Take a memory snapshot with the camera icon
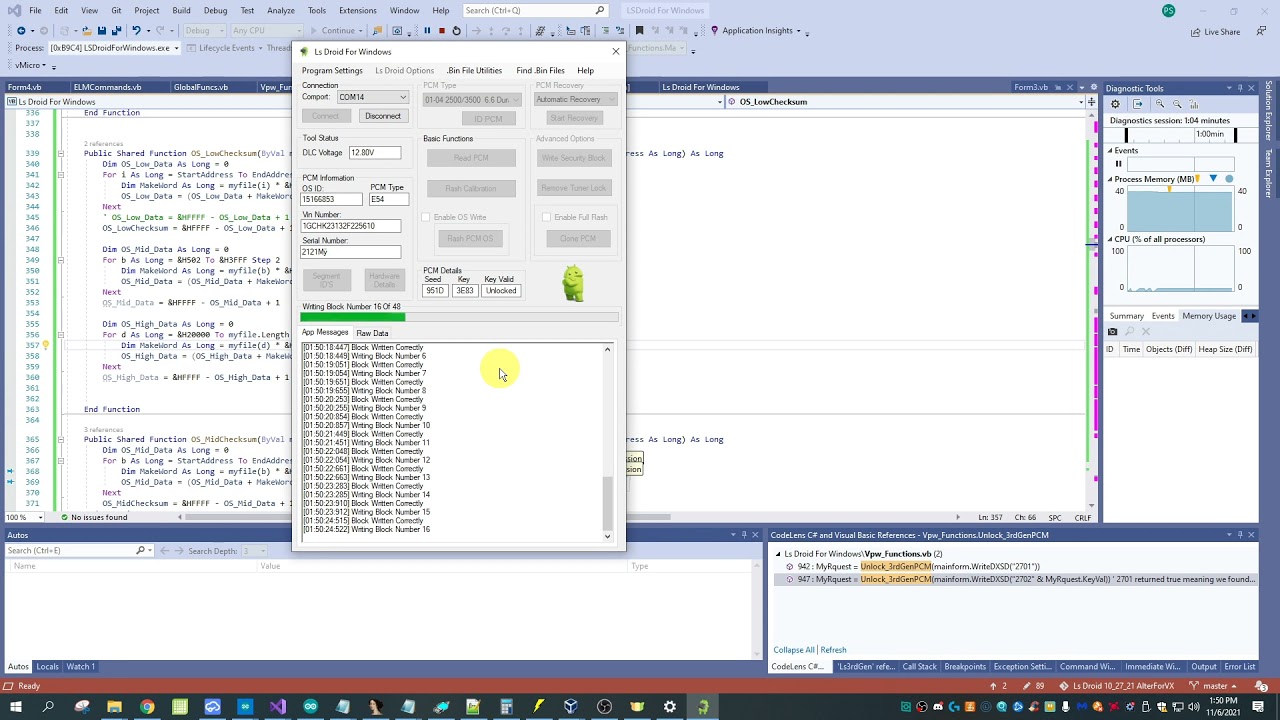Viewport: 1280px width, 720px height. click(1112, 332)
